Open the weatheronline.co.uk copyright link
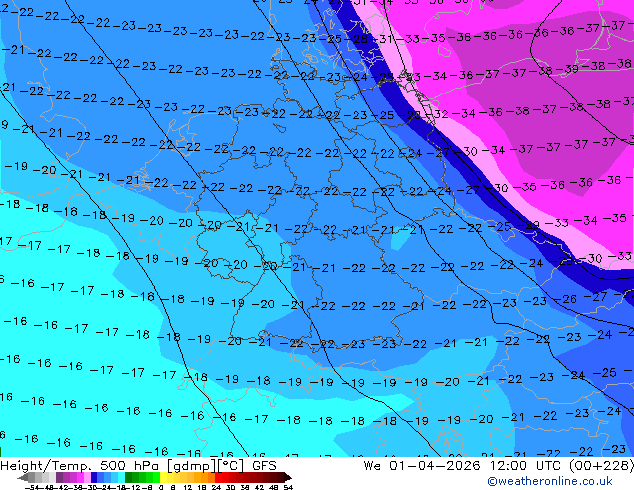The width and height of the screenshot is (634, 490). (549, 481)
